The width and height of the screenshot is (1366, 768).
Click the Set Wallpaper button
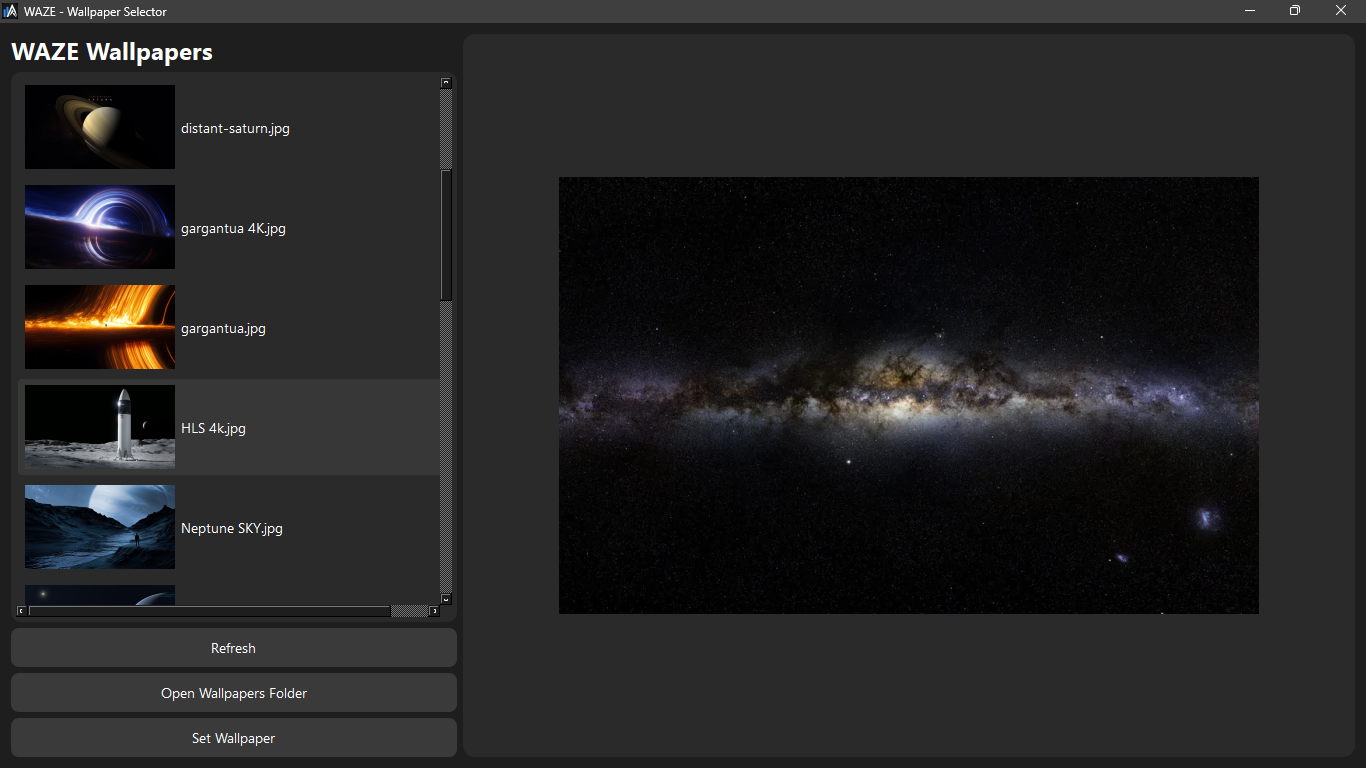pos(234,738)
